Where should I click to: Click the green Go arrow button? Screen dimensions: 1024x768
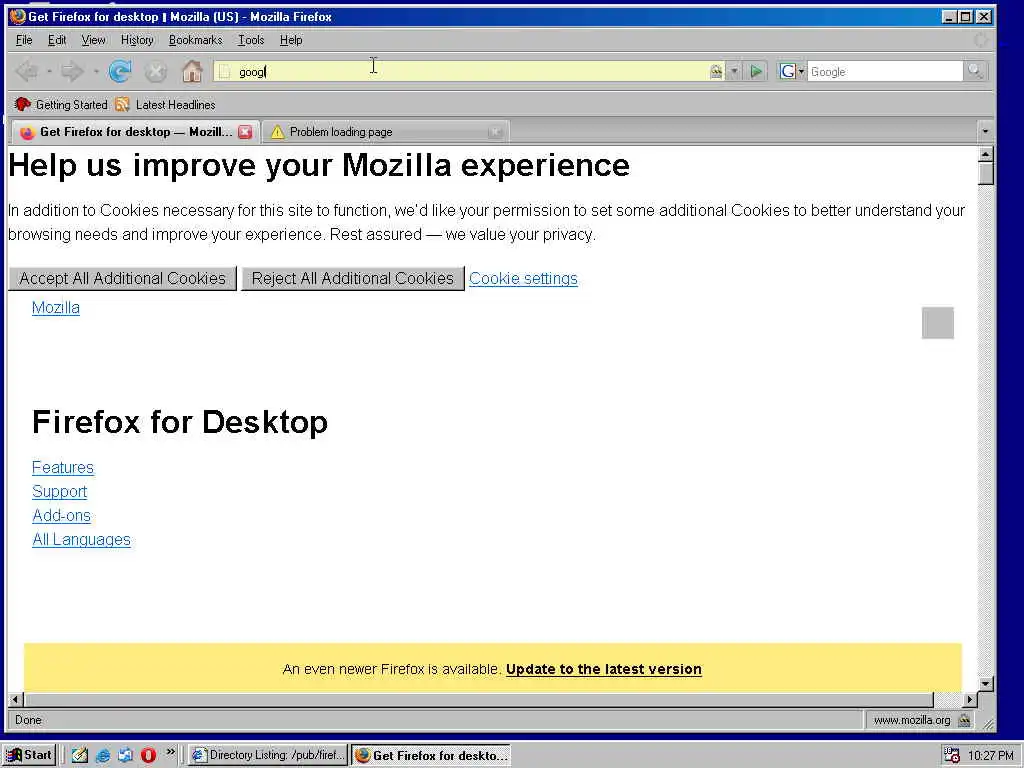[x=756, y=71]
